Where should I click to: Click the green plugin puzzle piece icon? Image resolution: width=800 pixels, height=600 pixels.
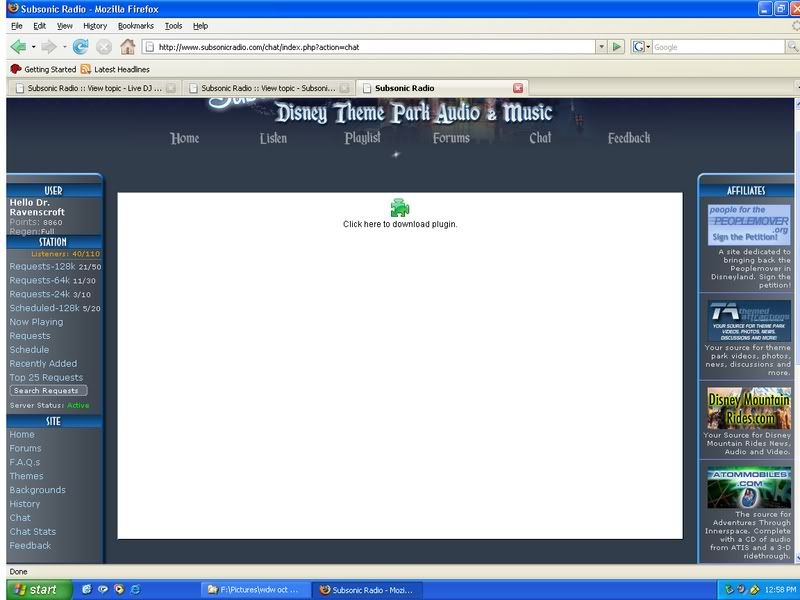[x=400, y=208]
